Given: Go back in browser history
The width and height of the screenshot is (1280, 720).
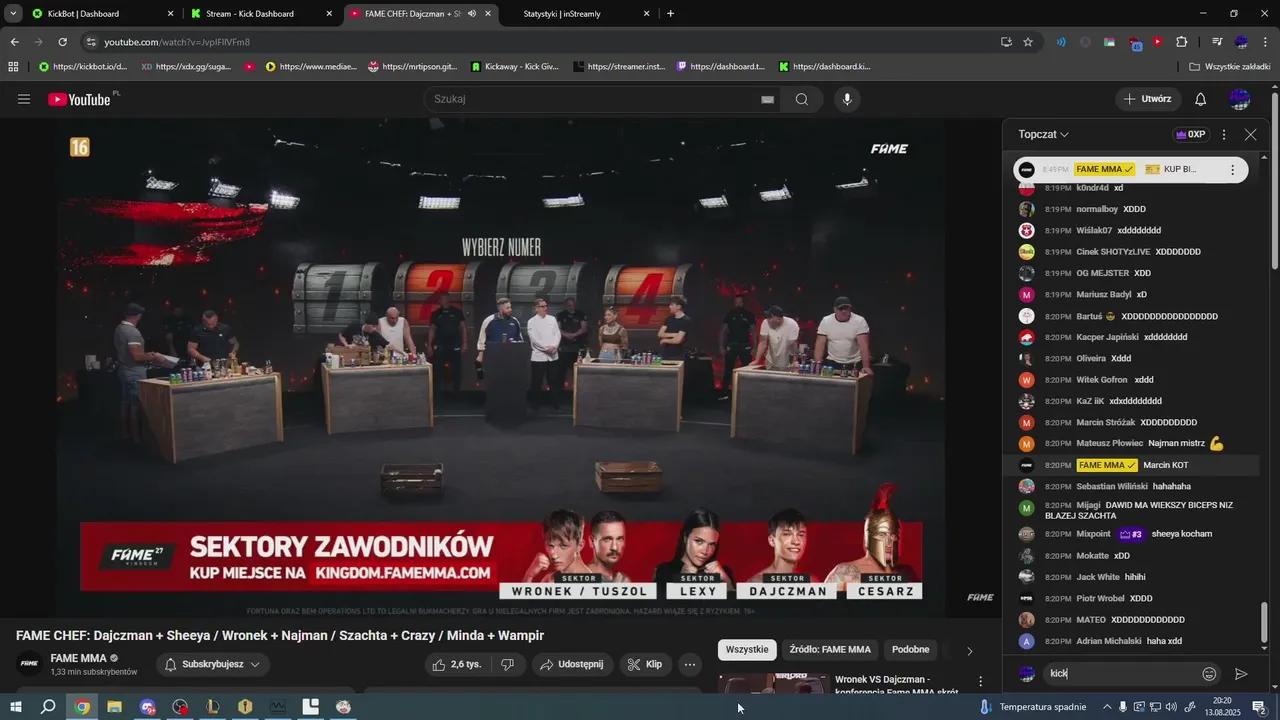Looking at the screenshot, I should pyautogui.click(x=14, y=42).
